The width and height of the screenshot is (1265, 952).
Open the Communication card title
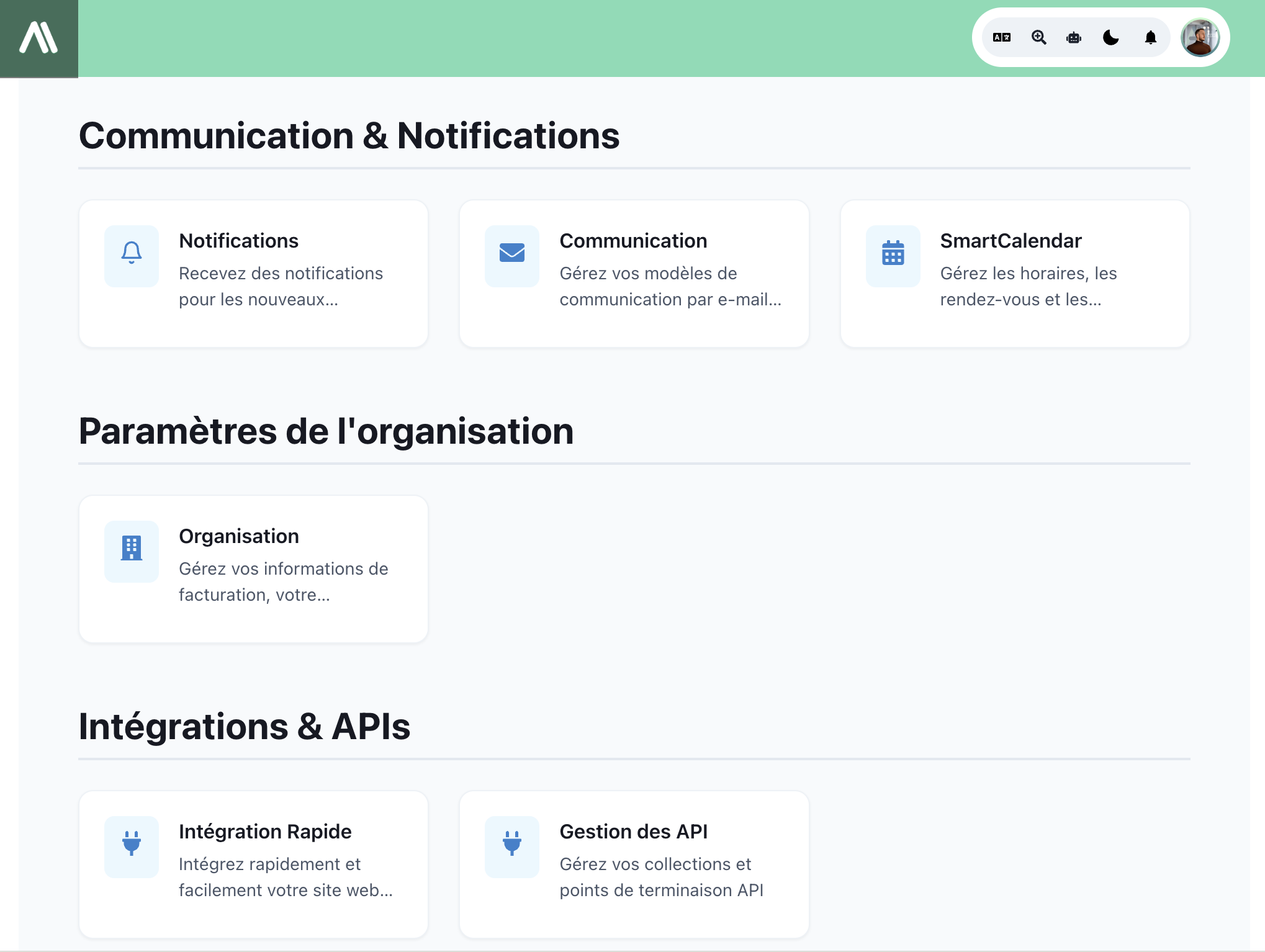click(633, 241)
